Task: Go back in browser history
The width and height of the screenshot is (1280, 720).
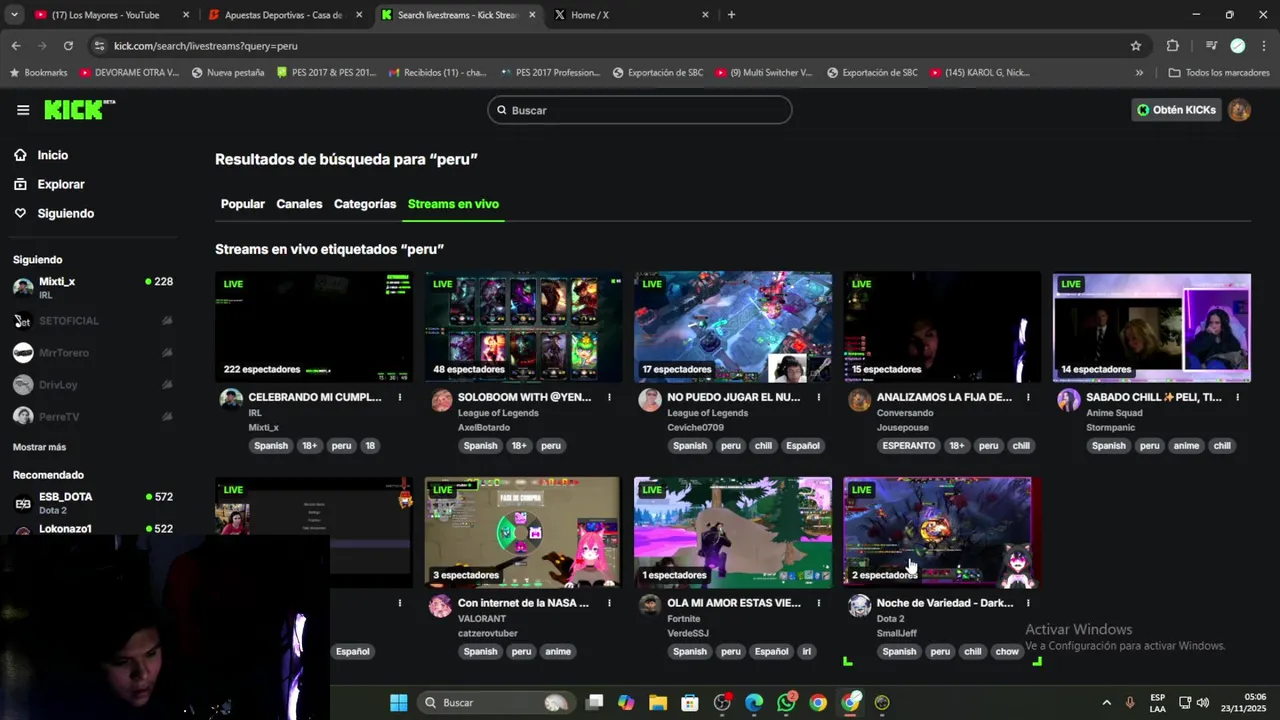Action: 16,46
